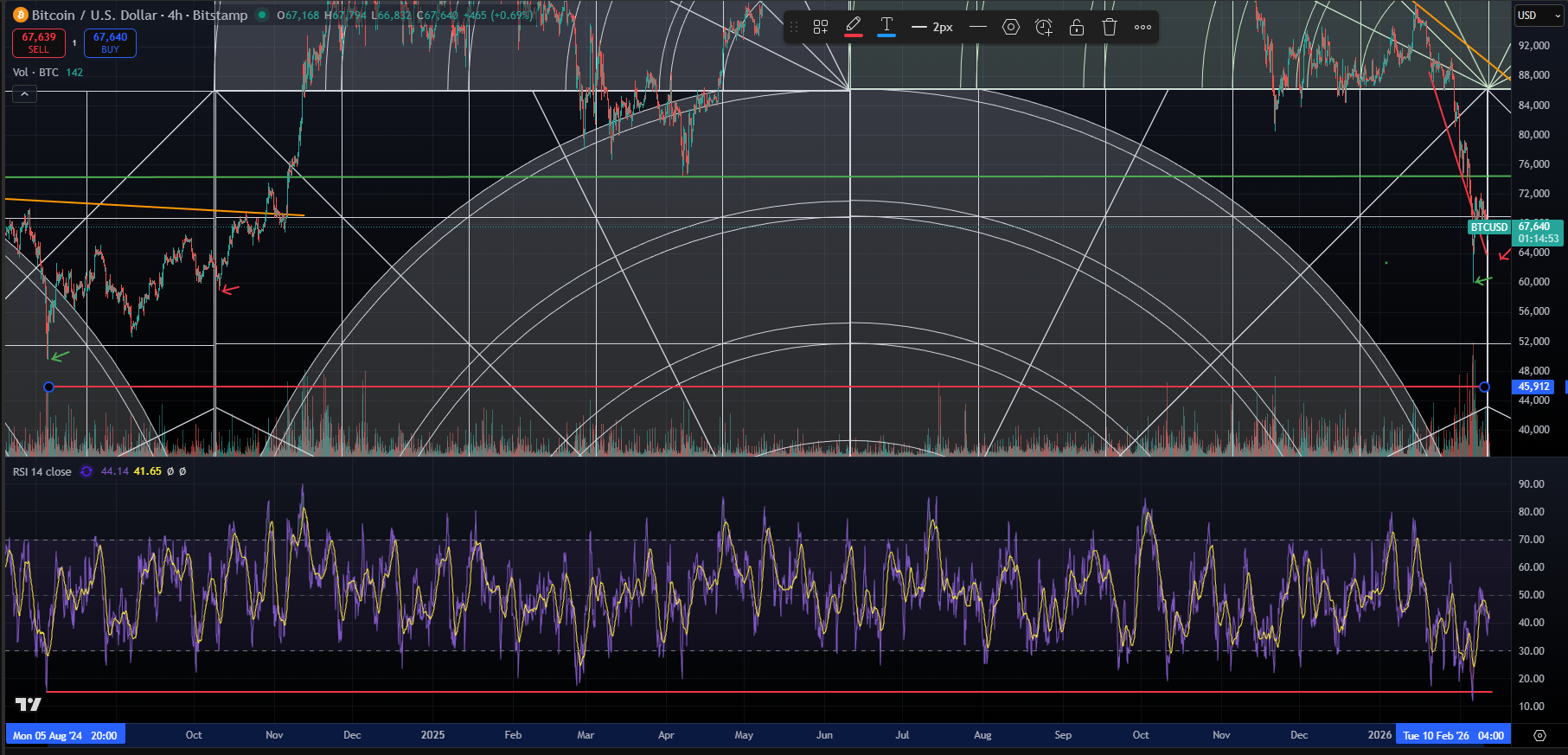This screenshot has width=1568, height=755.
Task: Click Bitcoin / U.S. Dollar symbol title
Action: tap(95, 15)
